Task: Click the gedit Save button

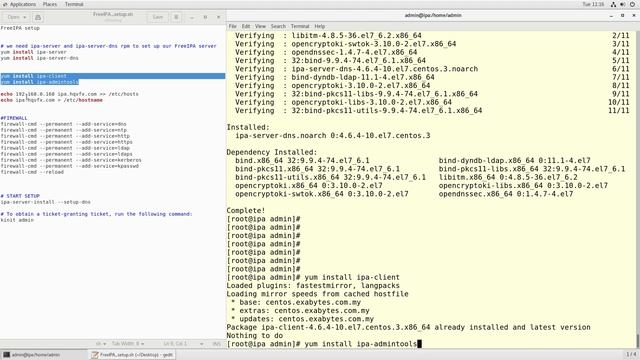Action: point(158,17)
